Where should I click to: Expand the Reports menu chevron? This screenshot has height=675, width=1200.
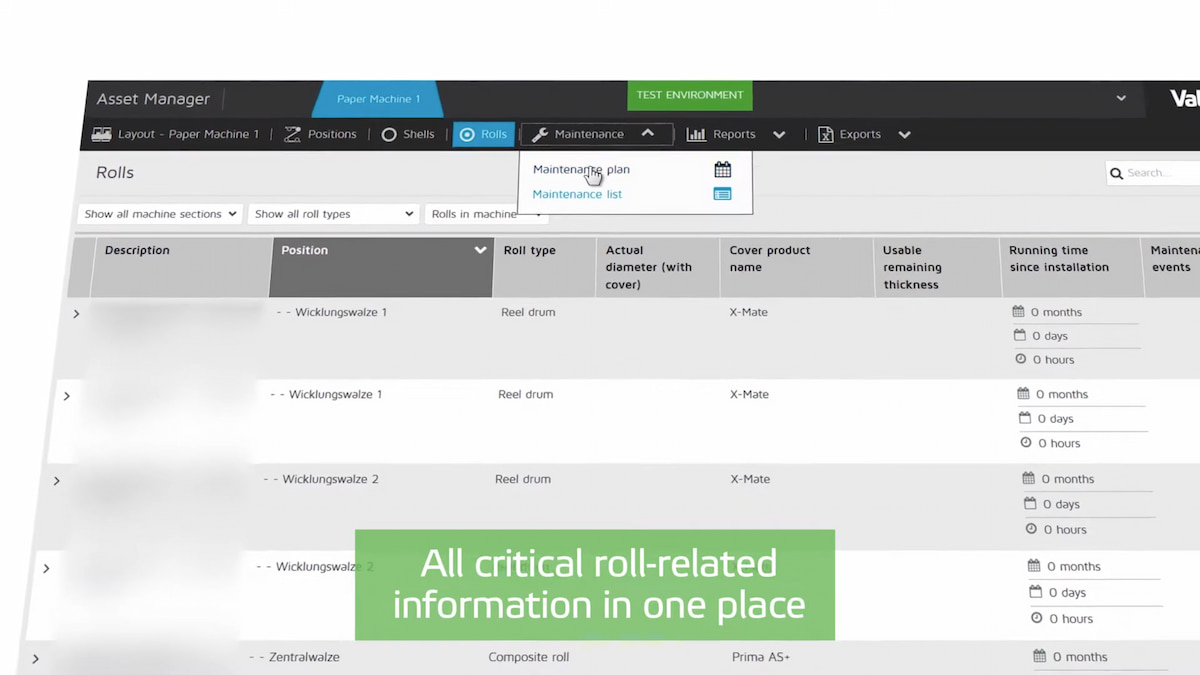coord(779,134)
